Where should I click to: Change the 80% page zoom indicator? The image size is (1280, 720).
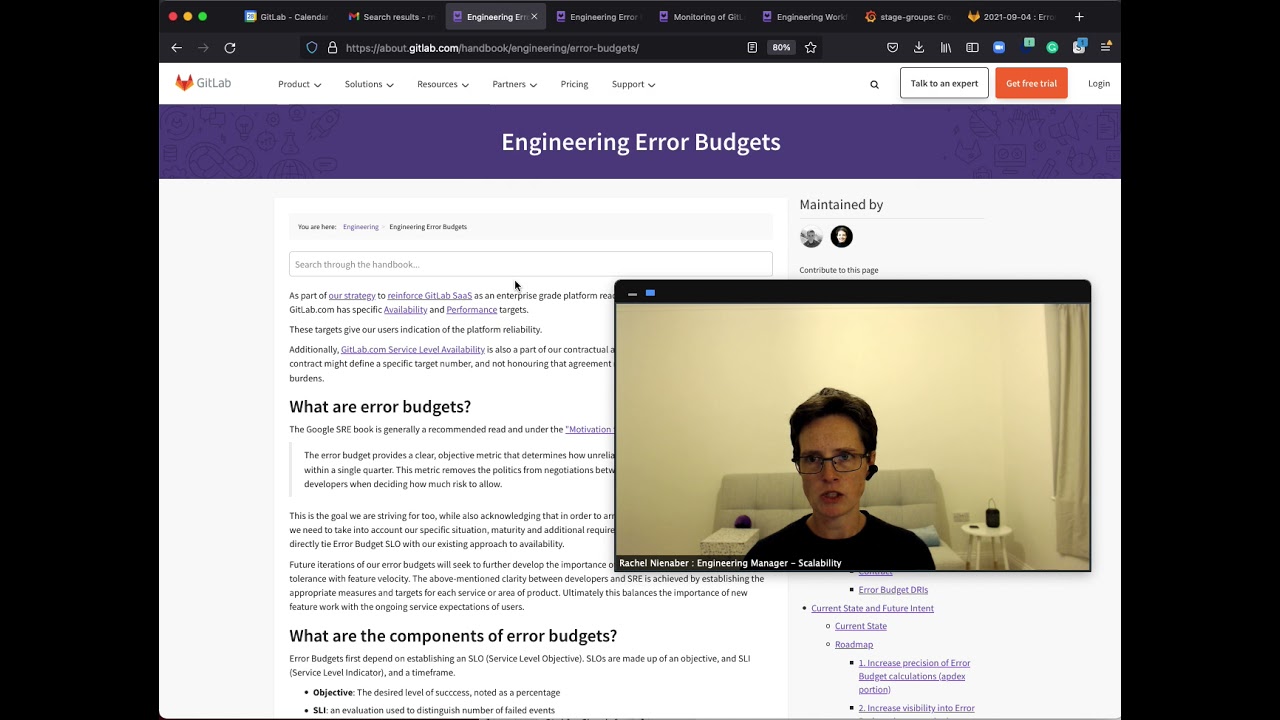tap(781, 48)
